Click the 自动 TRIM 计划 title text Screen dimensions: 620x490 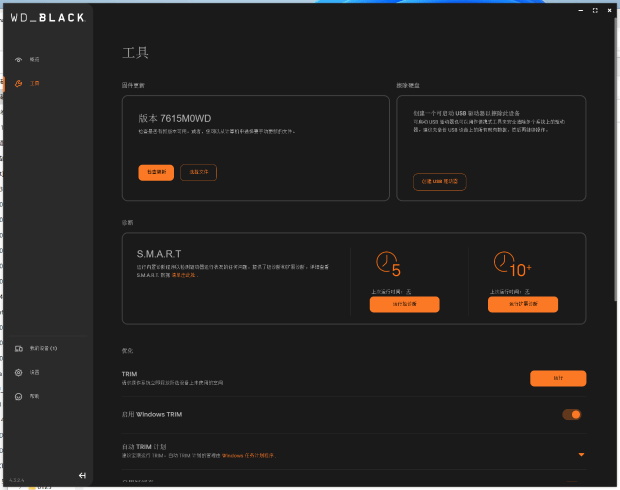[144, 447]
